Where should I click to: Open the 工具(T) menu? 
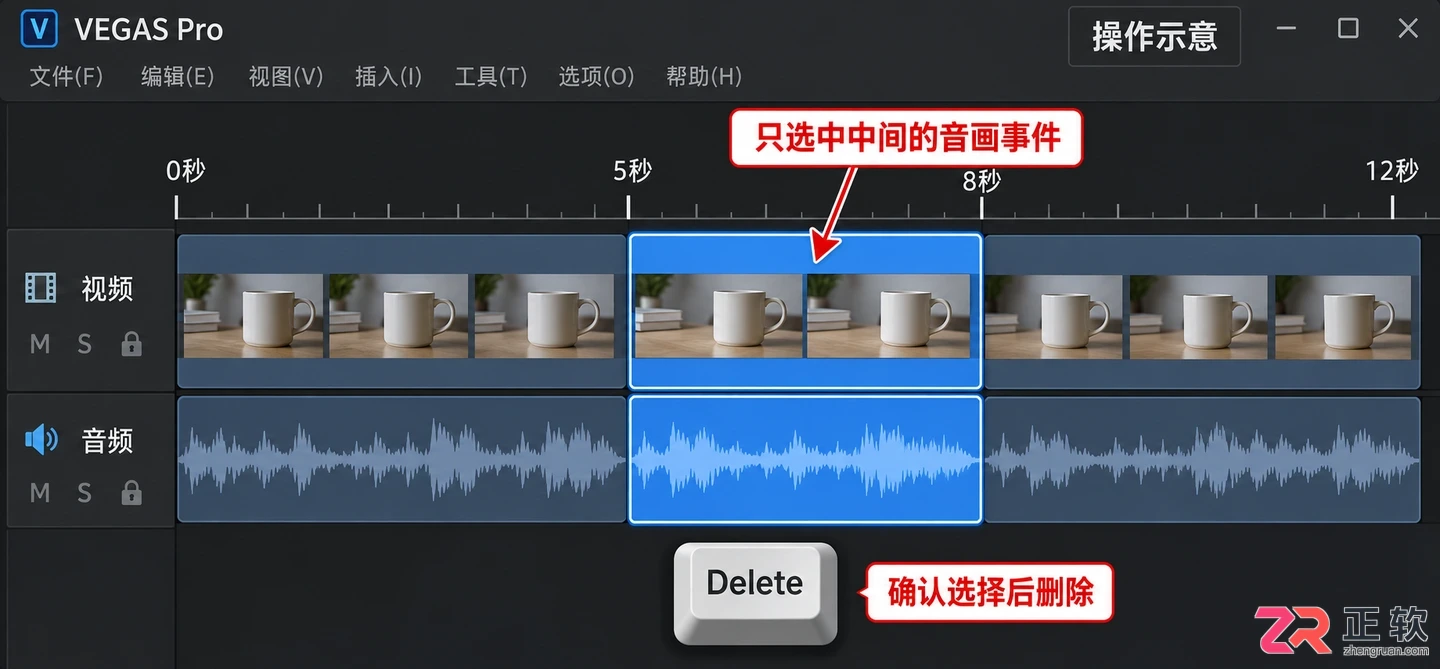click(491, 77)
